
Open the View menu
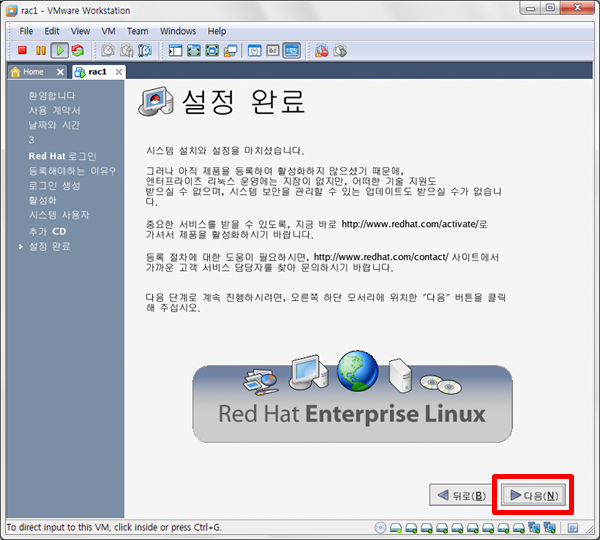click(x=80, y=31)
